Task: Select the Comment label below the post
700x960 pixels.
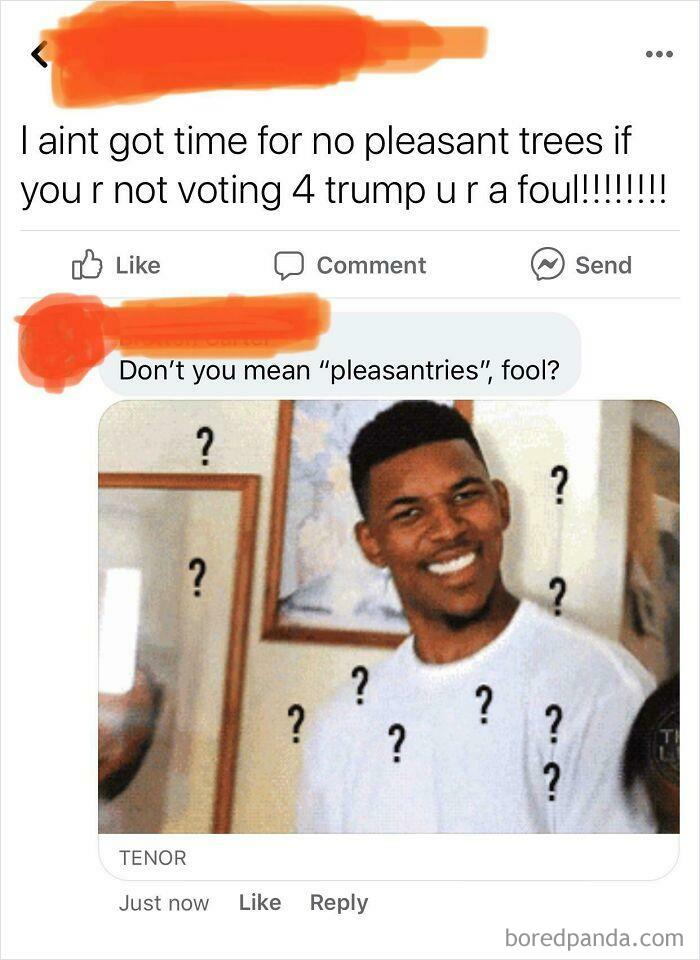Action: pos(371,265)
